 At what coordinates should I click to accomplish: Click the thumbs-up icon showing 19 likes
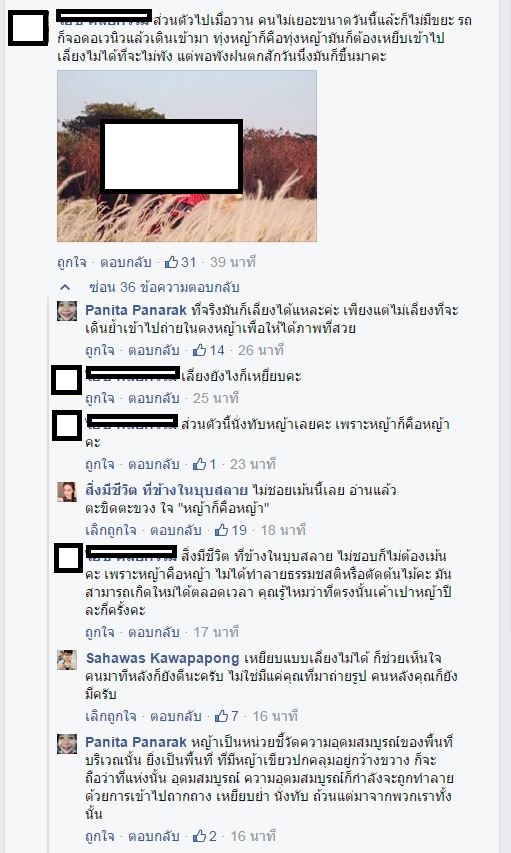coord(221,530)
